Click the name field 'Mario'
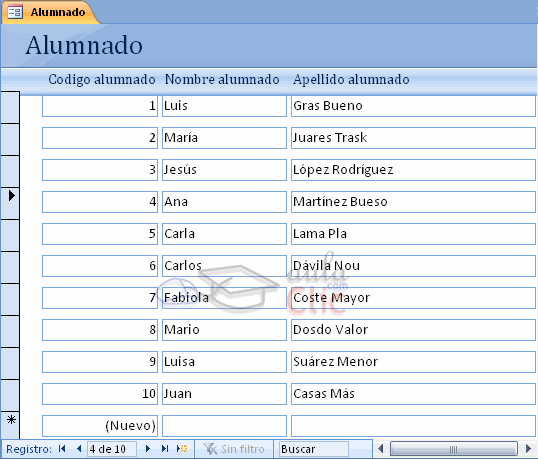Screen dimensions: 538x459 tap(224, 330)
